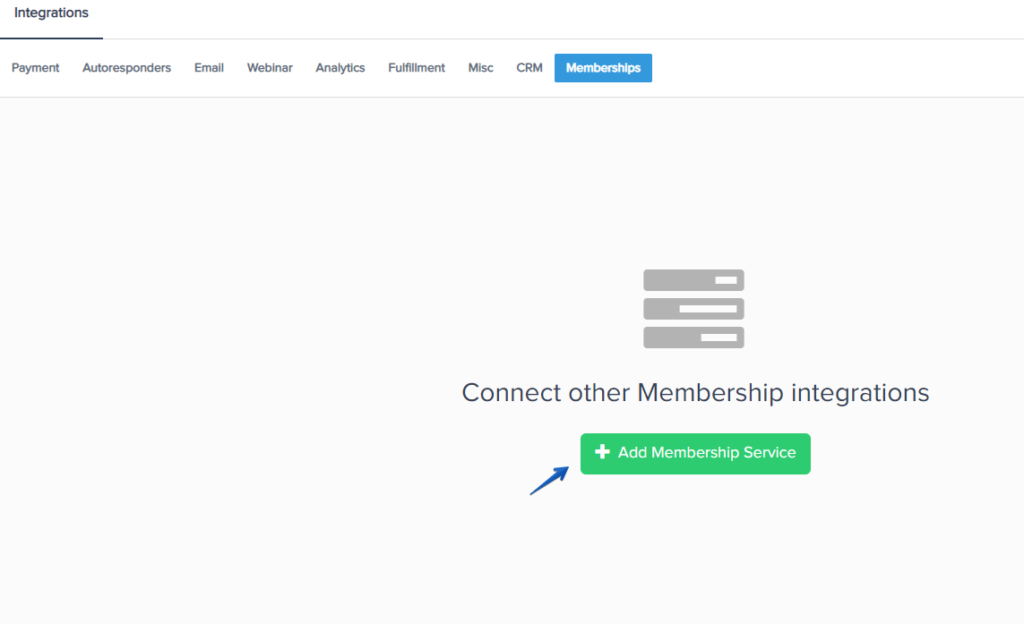
Task: Switch to the Payment tab
Action: 36,68
